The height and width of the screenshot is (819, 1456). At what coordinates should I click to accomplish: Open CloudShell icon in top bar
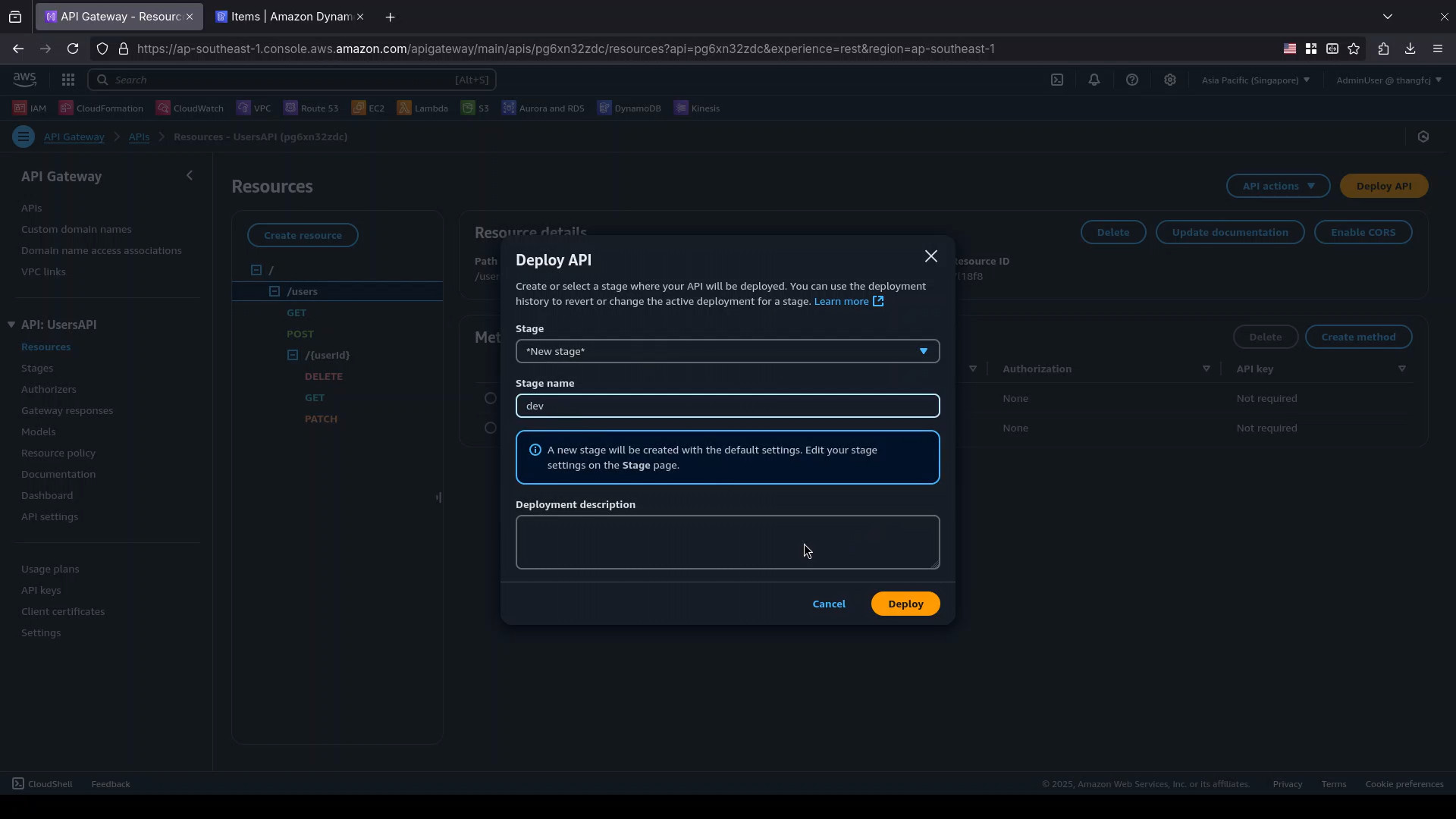click(1057, 80)
